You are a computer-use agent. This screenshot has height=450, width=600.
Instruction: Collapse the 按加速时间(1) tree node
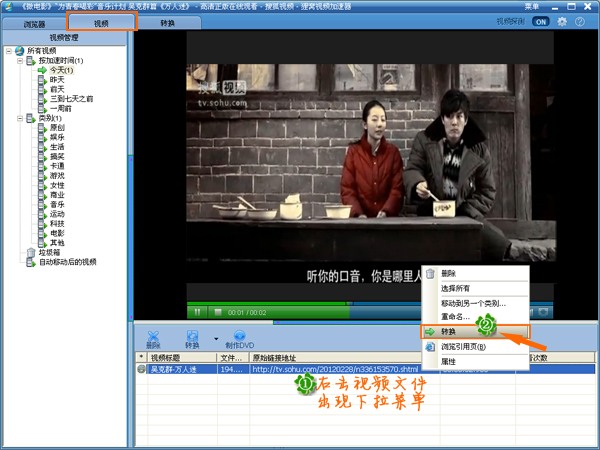point(20,60)
